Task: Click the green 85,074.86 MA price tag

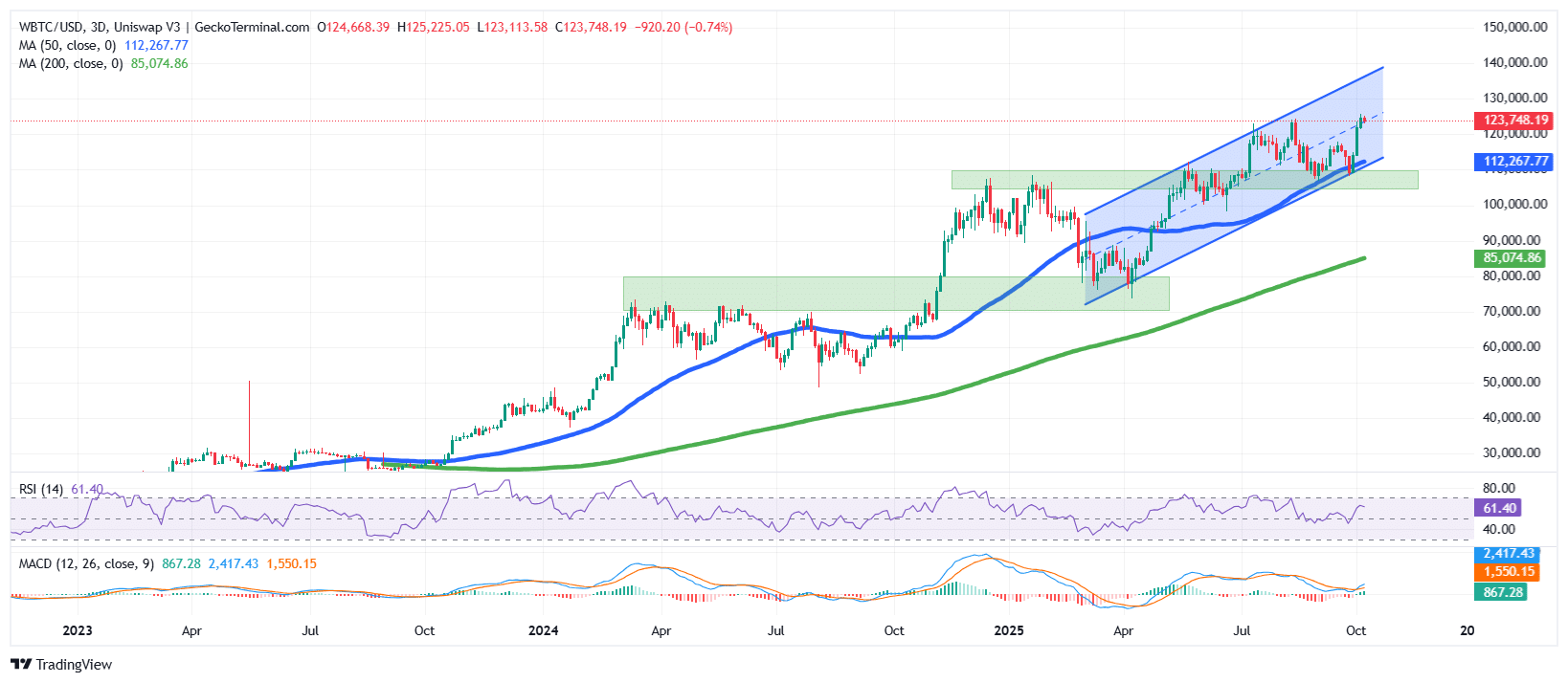Action: 1512,258
